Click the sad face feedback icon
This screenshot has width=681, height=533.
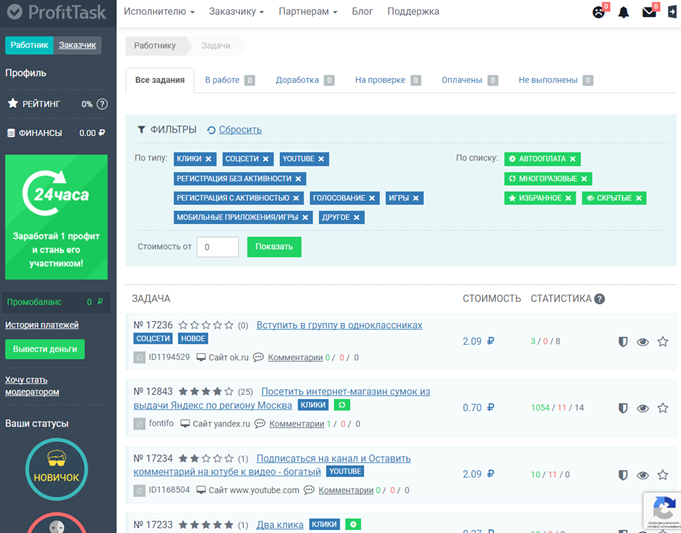tap(598, 12)
